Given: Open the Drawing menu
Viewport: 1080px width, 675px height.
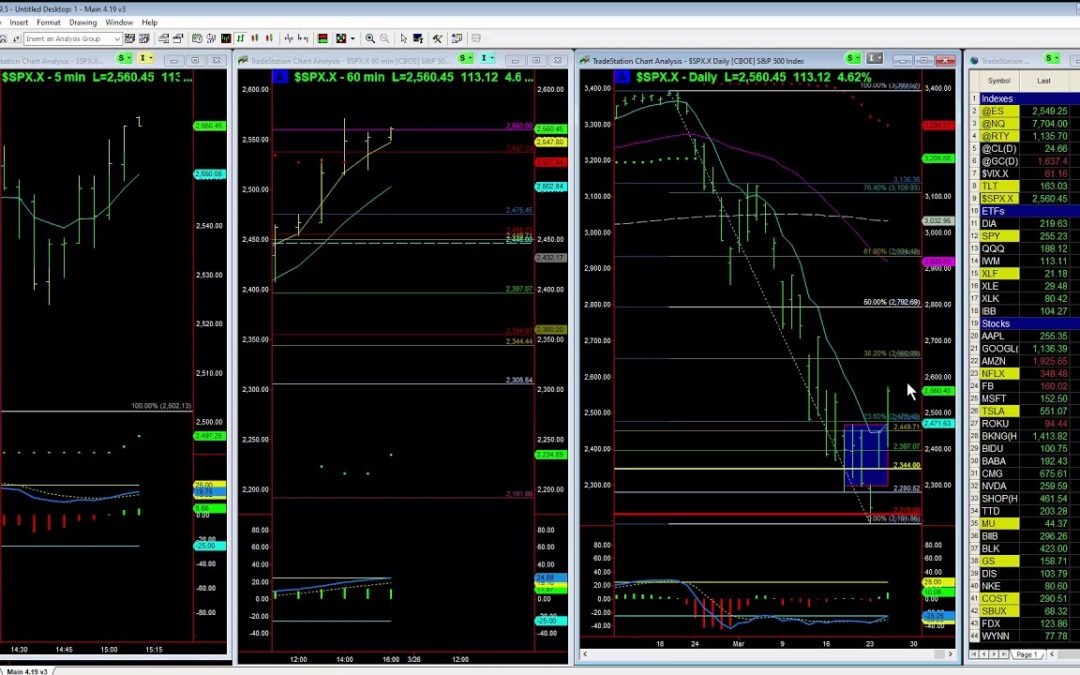Looking at the screenshot, I should click(83, 22).
